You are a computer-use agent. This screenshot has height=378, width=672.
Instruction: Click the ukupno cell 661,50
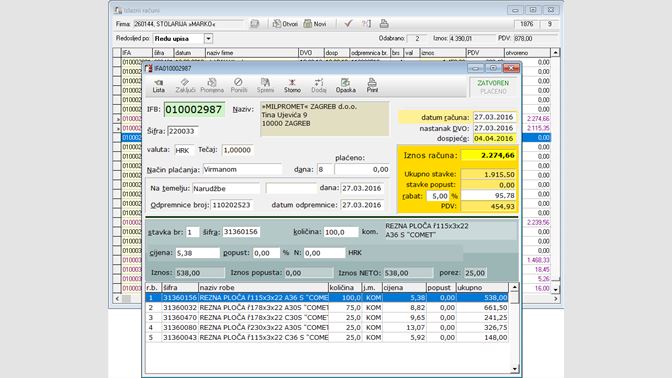[482, 307]
